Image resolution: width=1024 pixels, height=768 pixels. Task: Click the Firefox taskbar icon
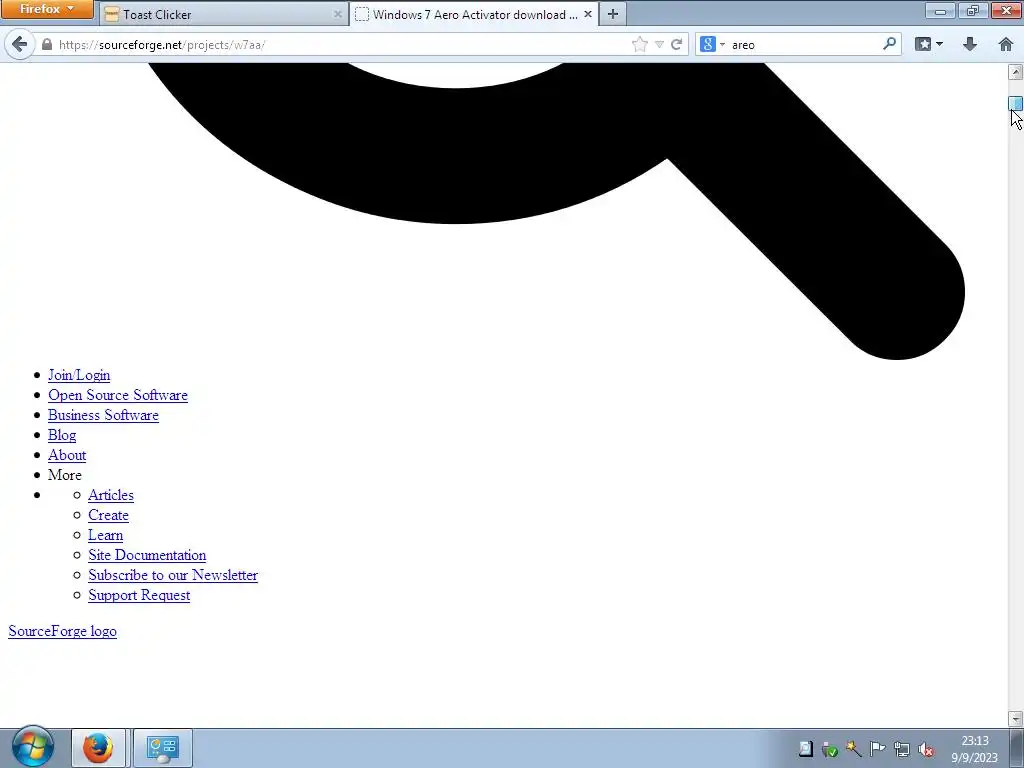click(98, 748)
